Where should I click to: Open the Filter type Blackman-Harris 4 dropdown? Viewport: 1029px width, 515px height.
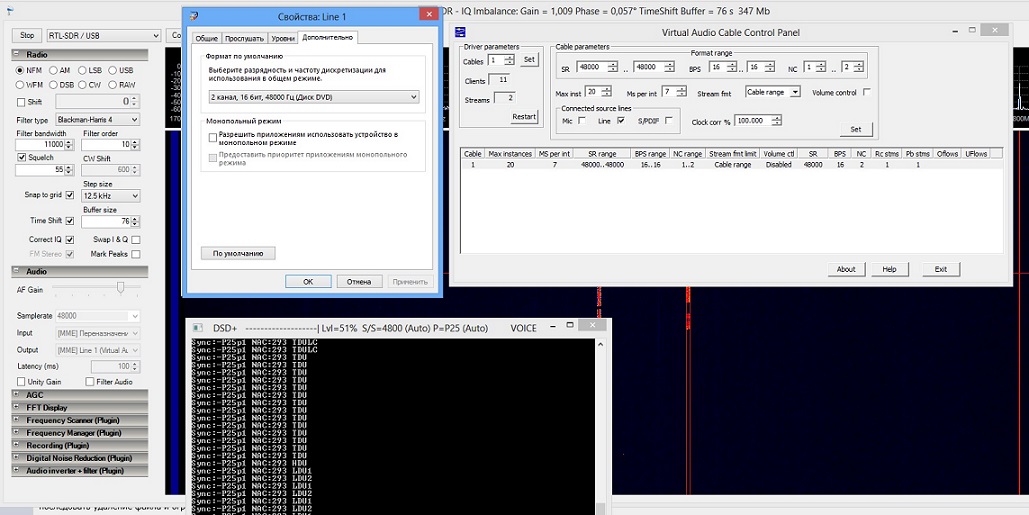pyautogui.click(x=97, y=120)
